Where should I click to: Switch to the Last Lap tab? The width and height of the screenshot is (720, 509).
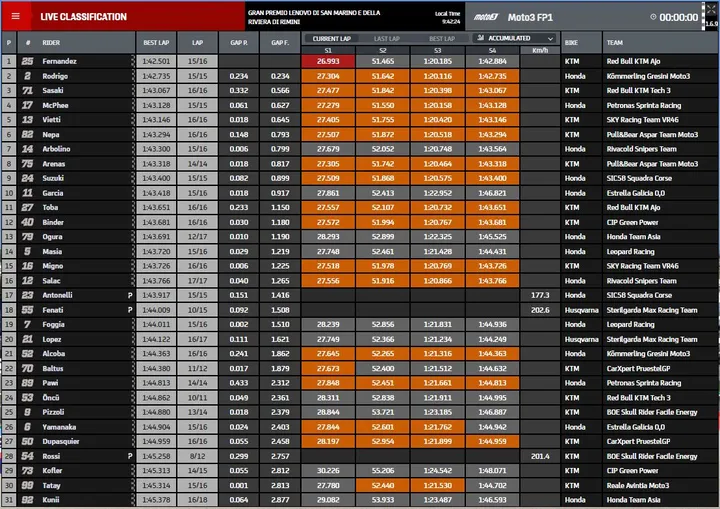(x=387, y=39)
